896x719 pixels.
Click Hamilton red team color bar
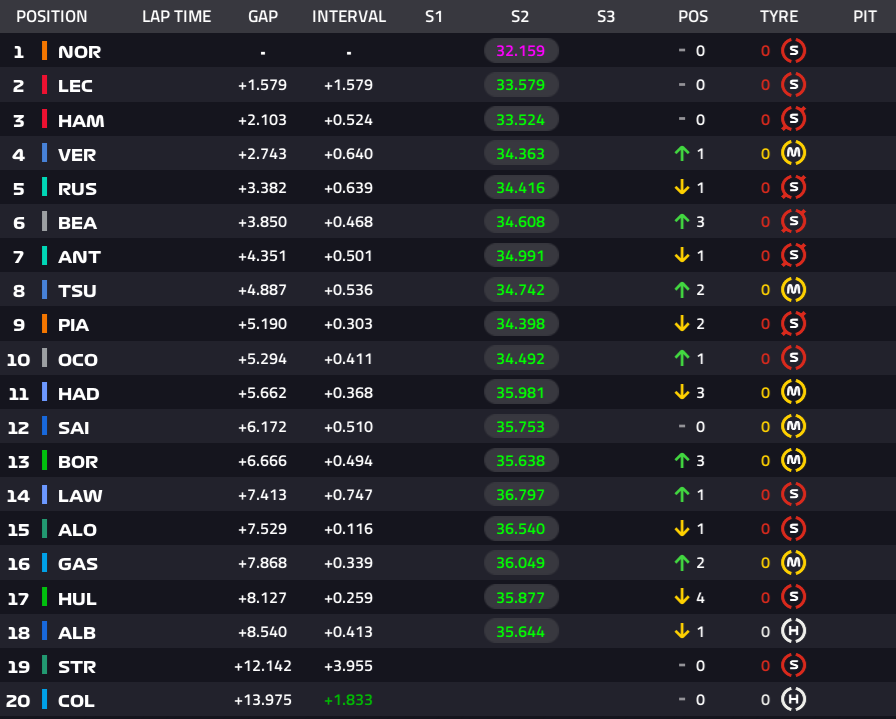pyautogui.click(x=44, y=120)
